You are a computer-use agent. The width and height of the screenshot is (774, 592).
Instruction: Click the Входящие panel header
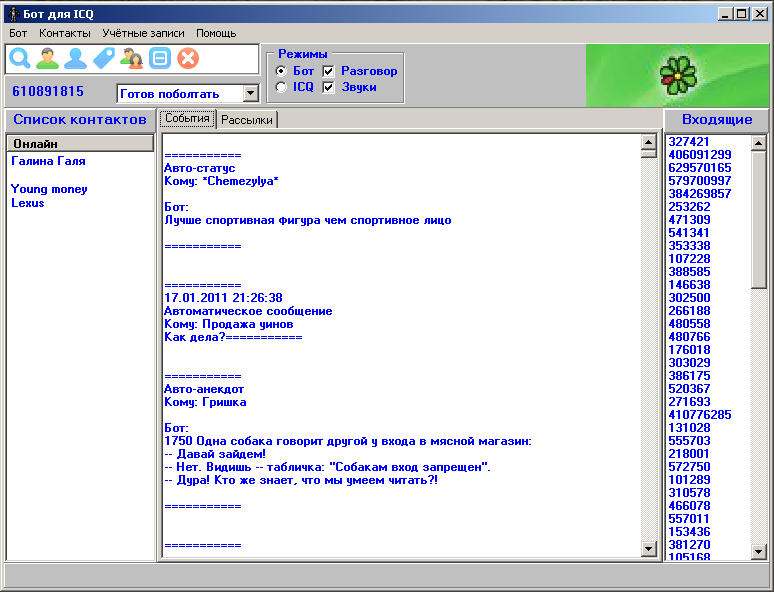click(x=717, y=119)
